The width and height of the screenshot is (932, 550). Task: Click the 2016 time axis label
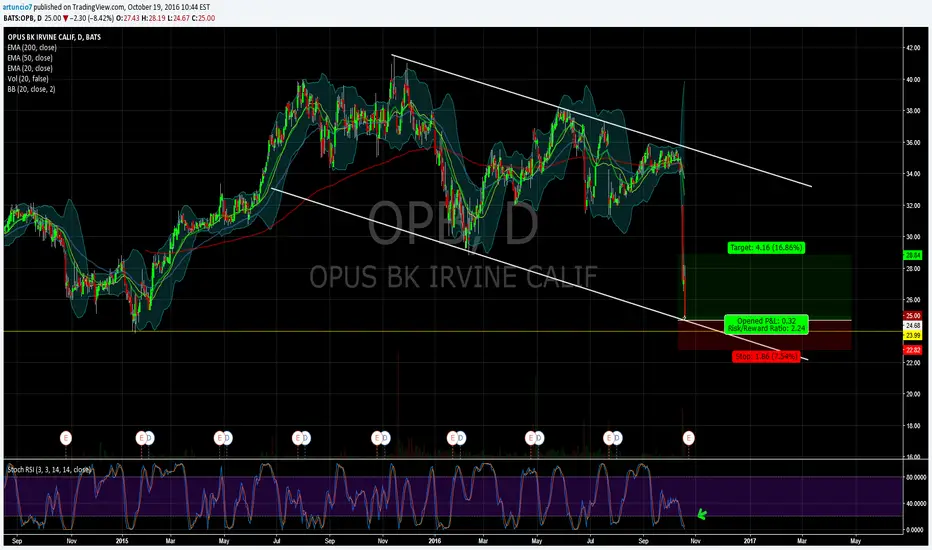[435, 541]
